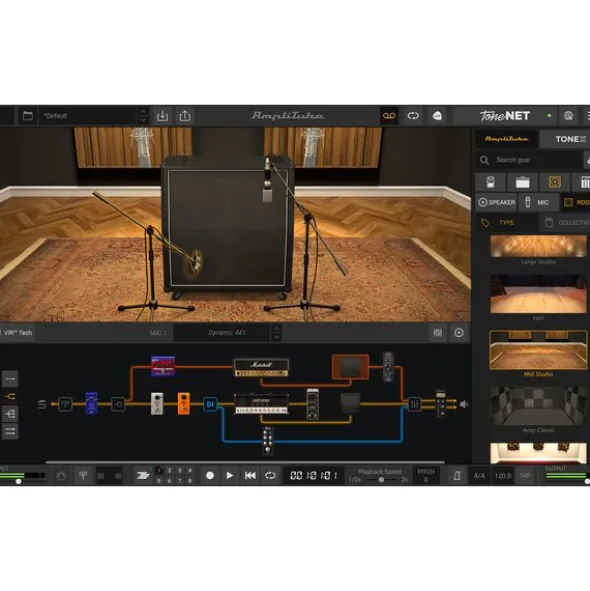The width and height of the screenshot is (590, 591).
Task: Select the rack unit on blue DI path
Action: [x=268, y=441]
